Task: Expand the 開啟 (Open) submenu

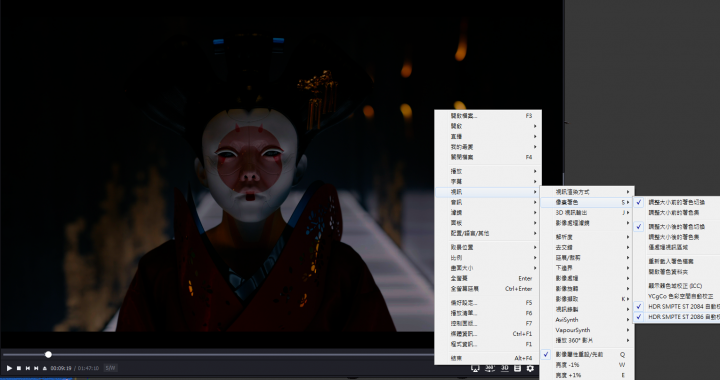Action: click(488, 126)
